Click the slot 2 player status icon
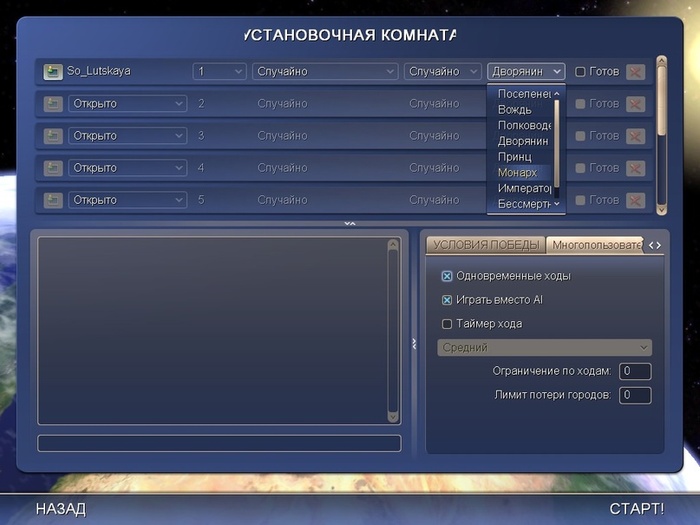Image resolution: width=700 pixels, height=525 pixels. [53, 104]
